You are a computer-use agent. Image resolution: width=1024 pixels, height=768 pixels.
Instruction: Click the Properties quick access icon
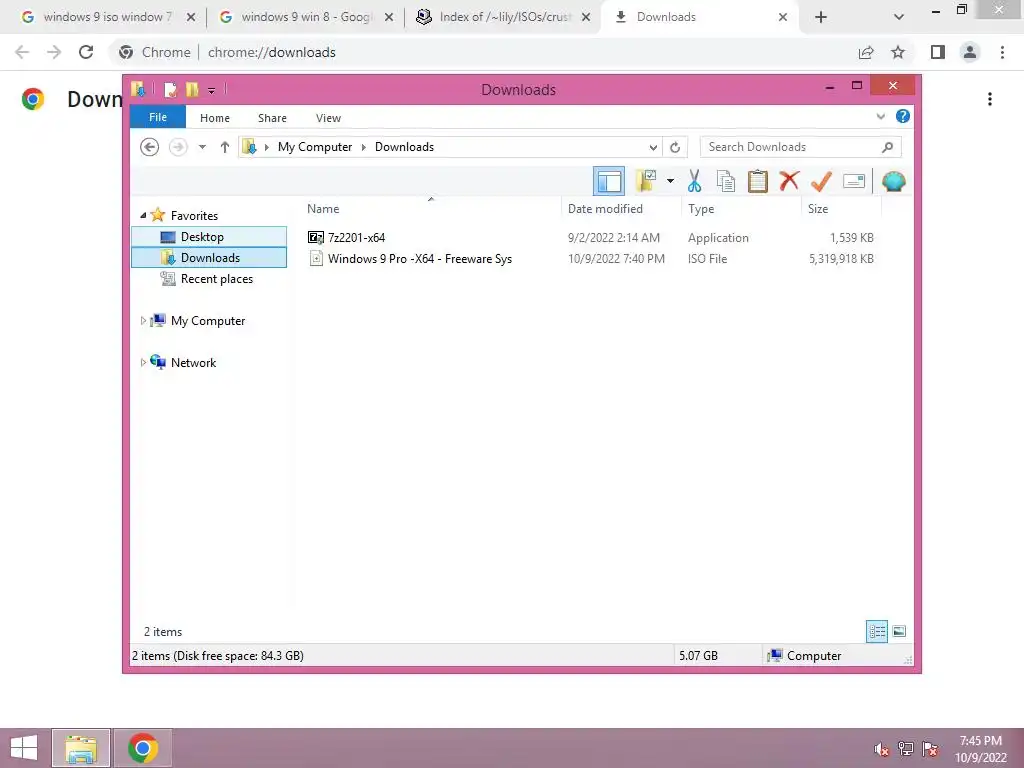170,89
